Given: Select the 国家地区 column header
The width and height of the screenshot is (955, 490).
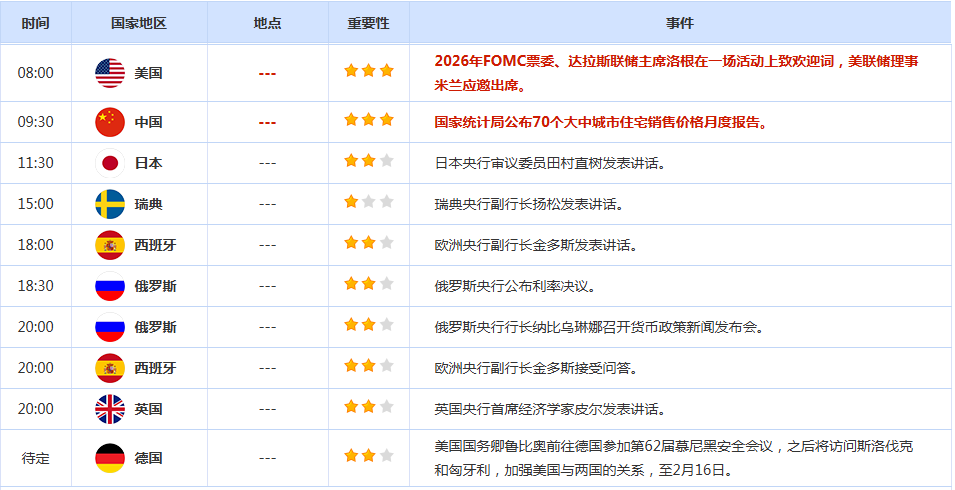Looking at the screenshot, I should [139, 23].
